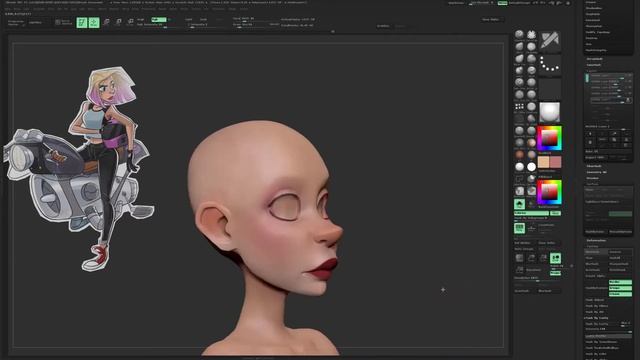This screenshot has width=640, height=360.
Task: Expand the Deformation subpalette
Action: click(596, 240)
